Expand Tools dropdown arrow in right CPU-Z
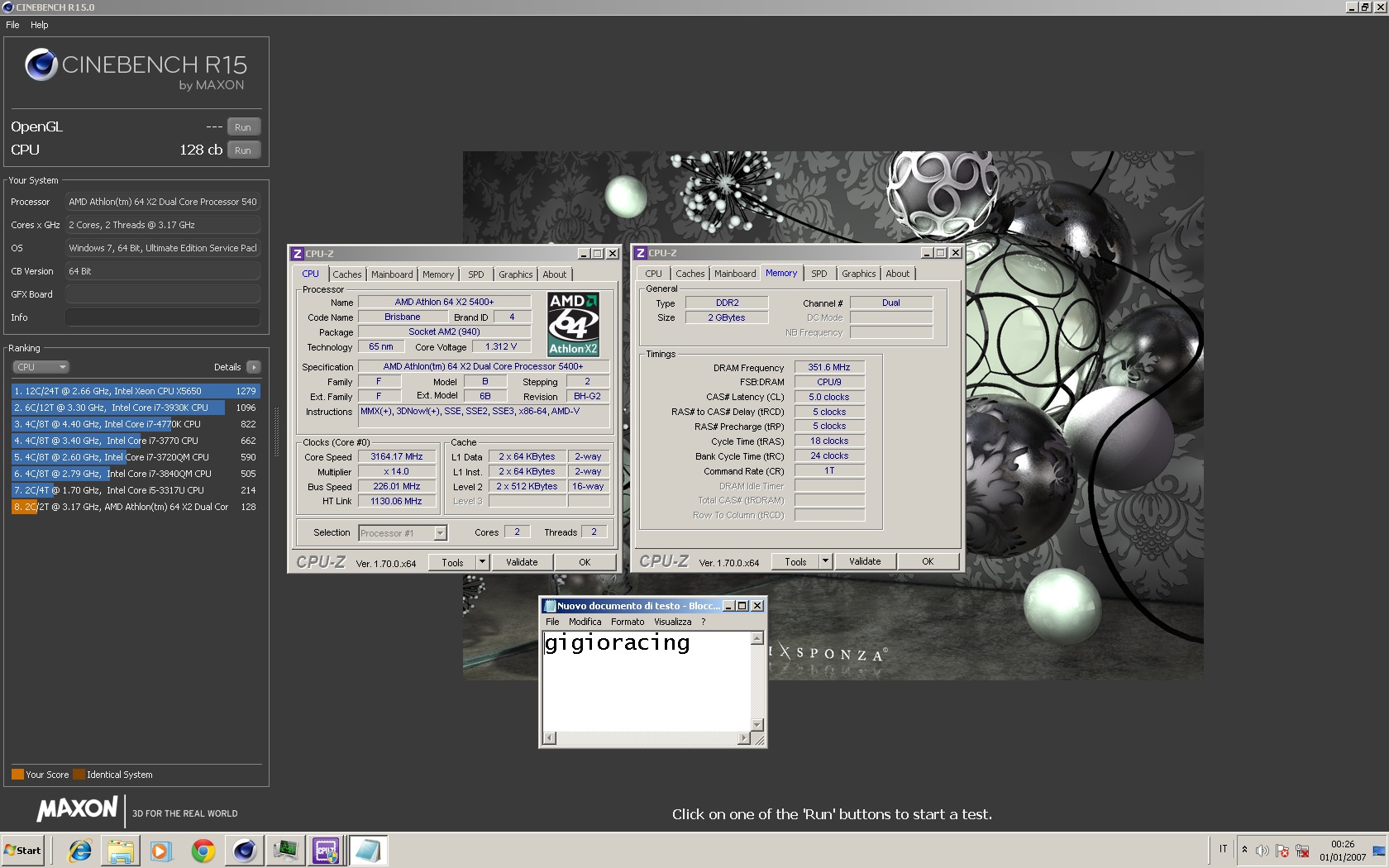 [x=826, y=562]
